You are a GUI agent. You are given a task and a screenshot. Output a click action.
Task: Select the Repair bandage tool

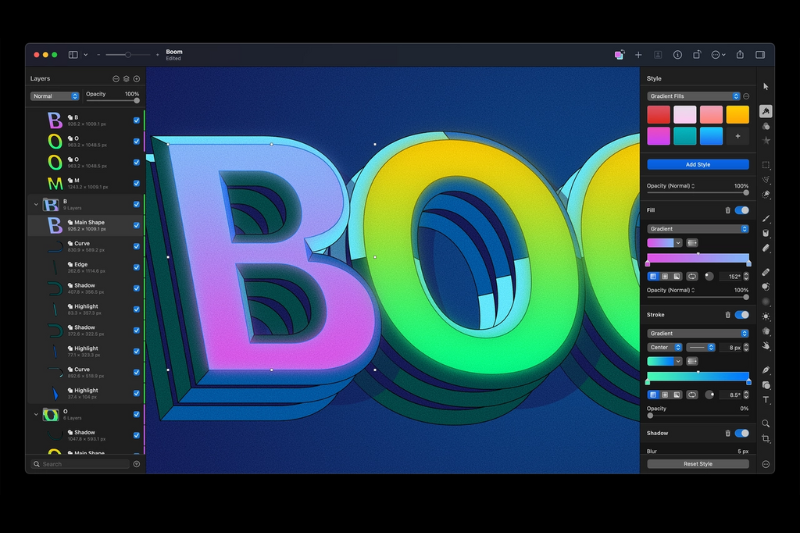tap(765, 272)
